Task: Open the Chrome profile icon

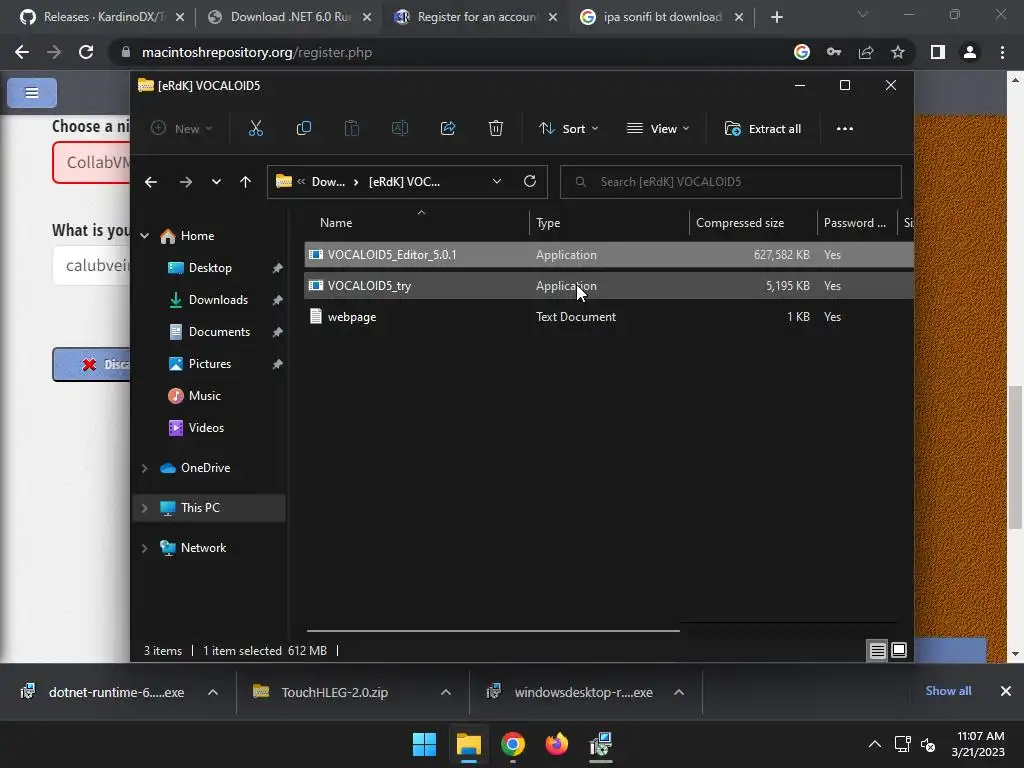Action: coord(970,52)
